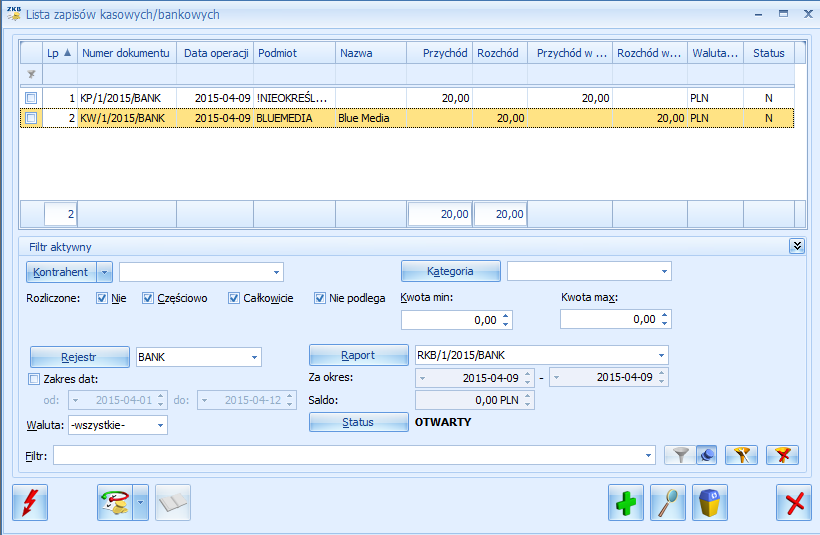Open the BANK register dropdown
Viewport: 820px width, 535px height.
click(254, 357)
